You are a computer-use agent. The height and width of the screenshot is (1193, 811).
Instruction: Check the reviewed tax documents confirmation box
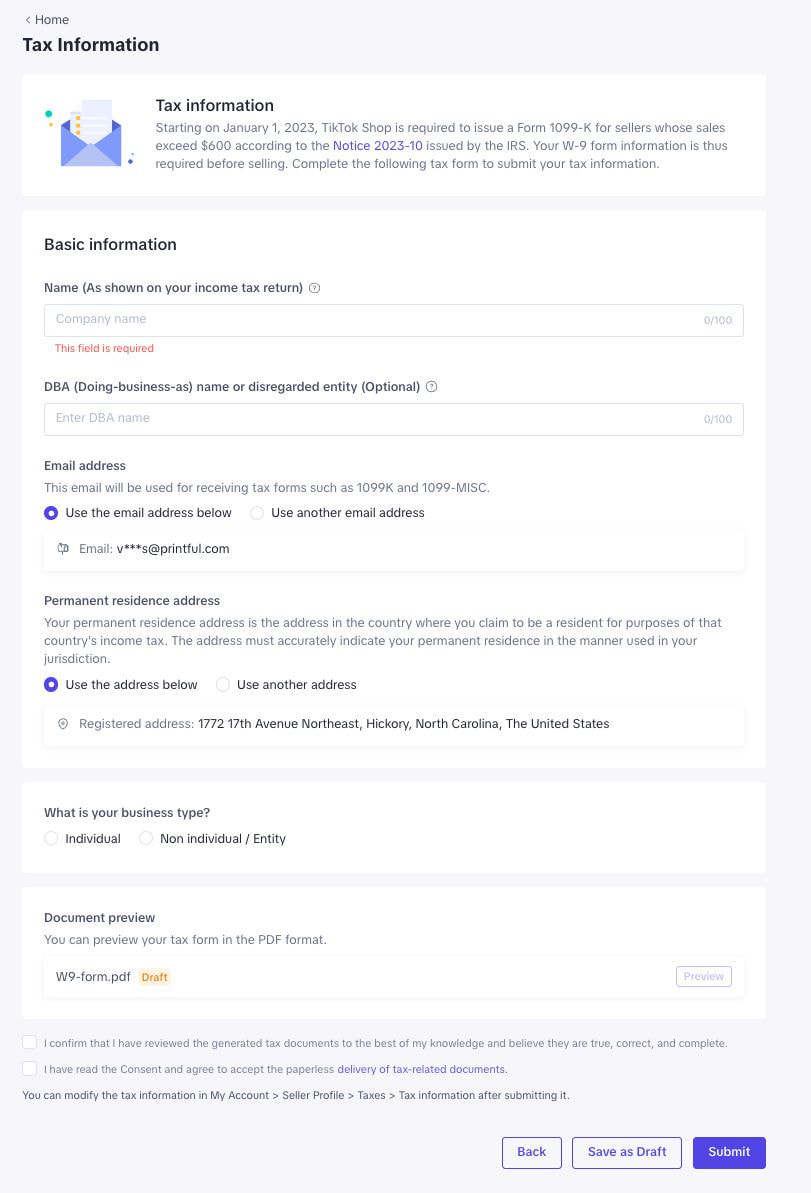click(x=30, y=1042)
